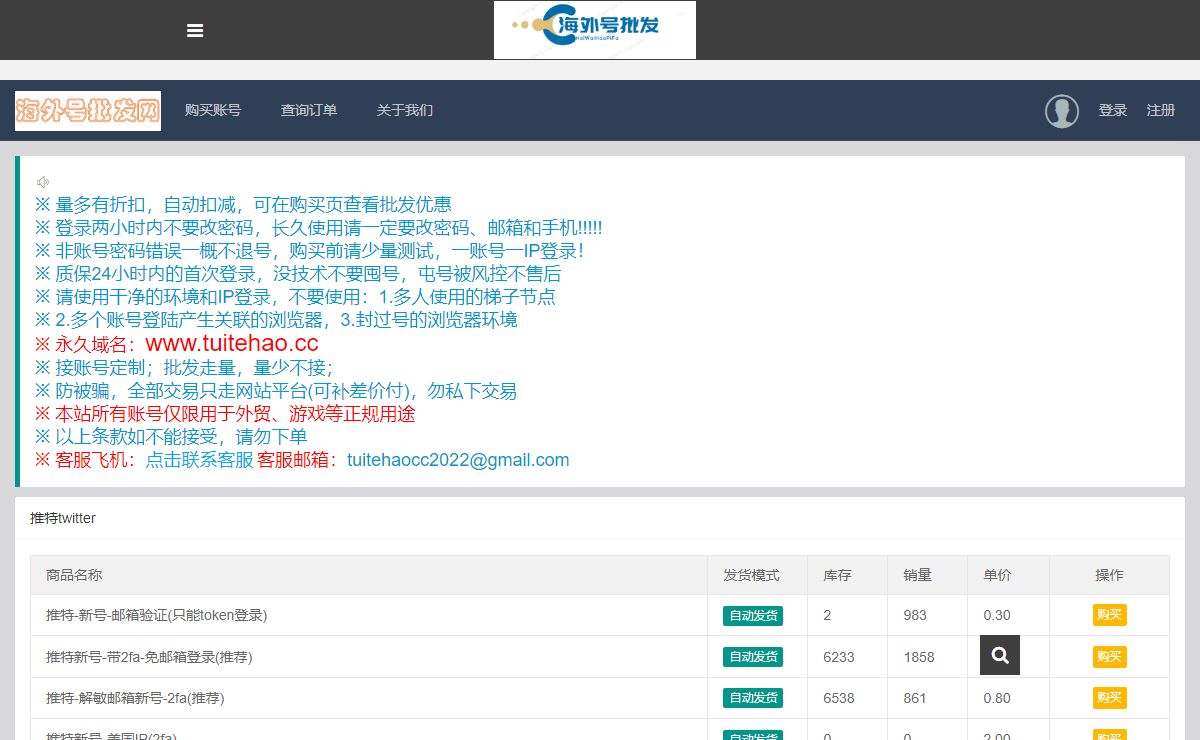Image resolution: width=1200 pixels, height=740 pixels.
Task: Select product 推特-新号-邮箱验证(只能token登录)
Action: click(x=157, y=615)
